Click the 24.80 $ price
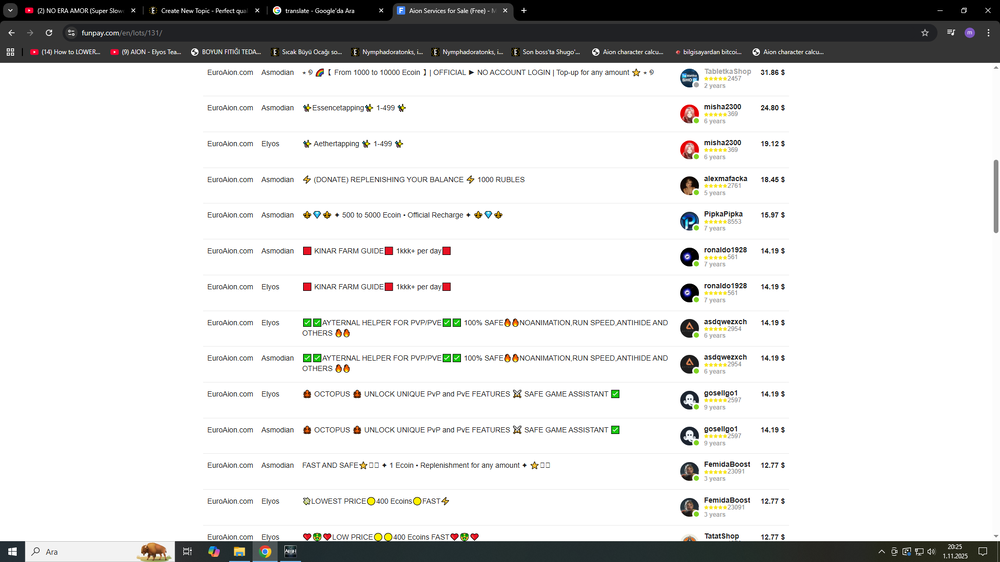The width and height of the screenshot is (1000, 562). (772, 108)
